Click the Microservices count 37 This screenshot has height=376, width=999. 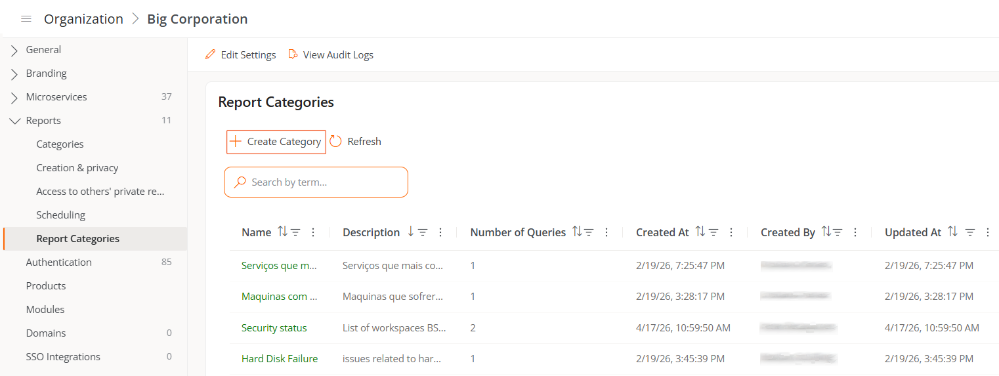(x=166, y=97)
